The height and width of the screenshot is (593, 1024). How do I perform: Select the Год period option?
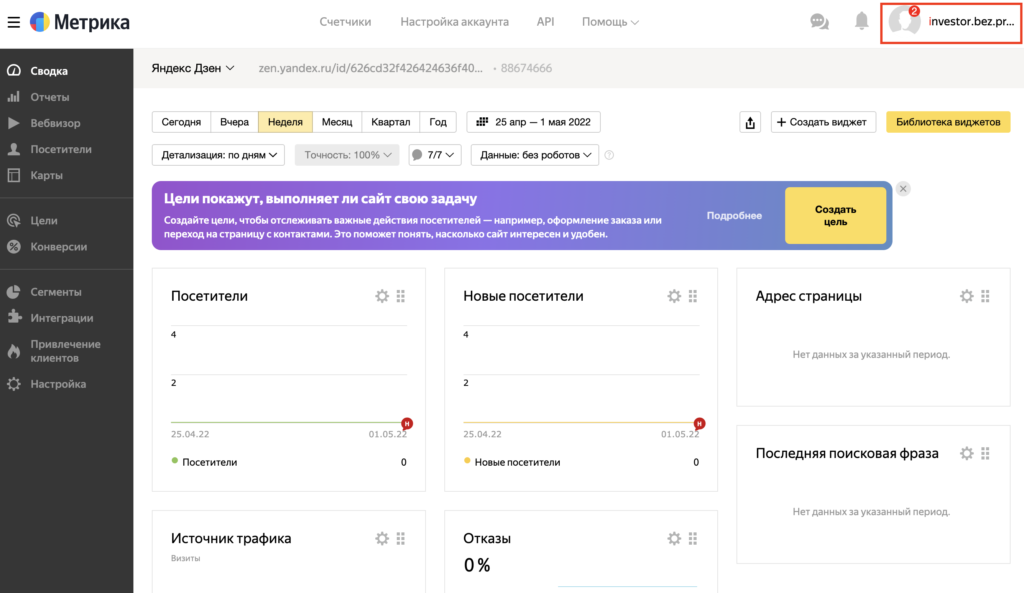click(438, 122)
